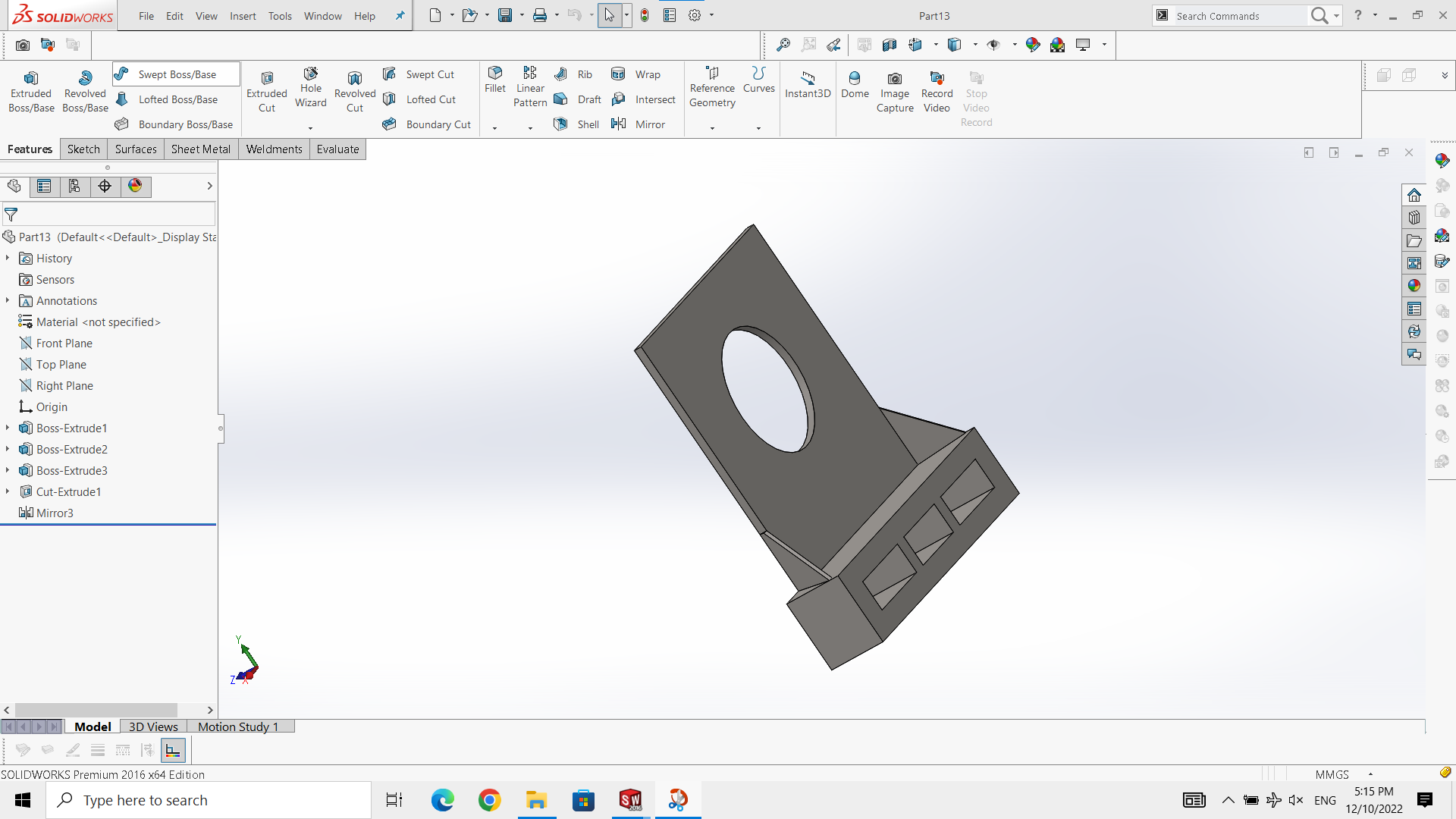
Task: Select the Mirror3 feature
Action: point(46,513)
